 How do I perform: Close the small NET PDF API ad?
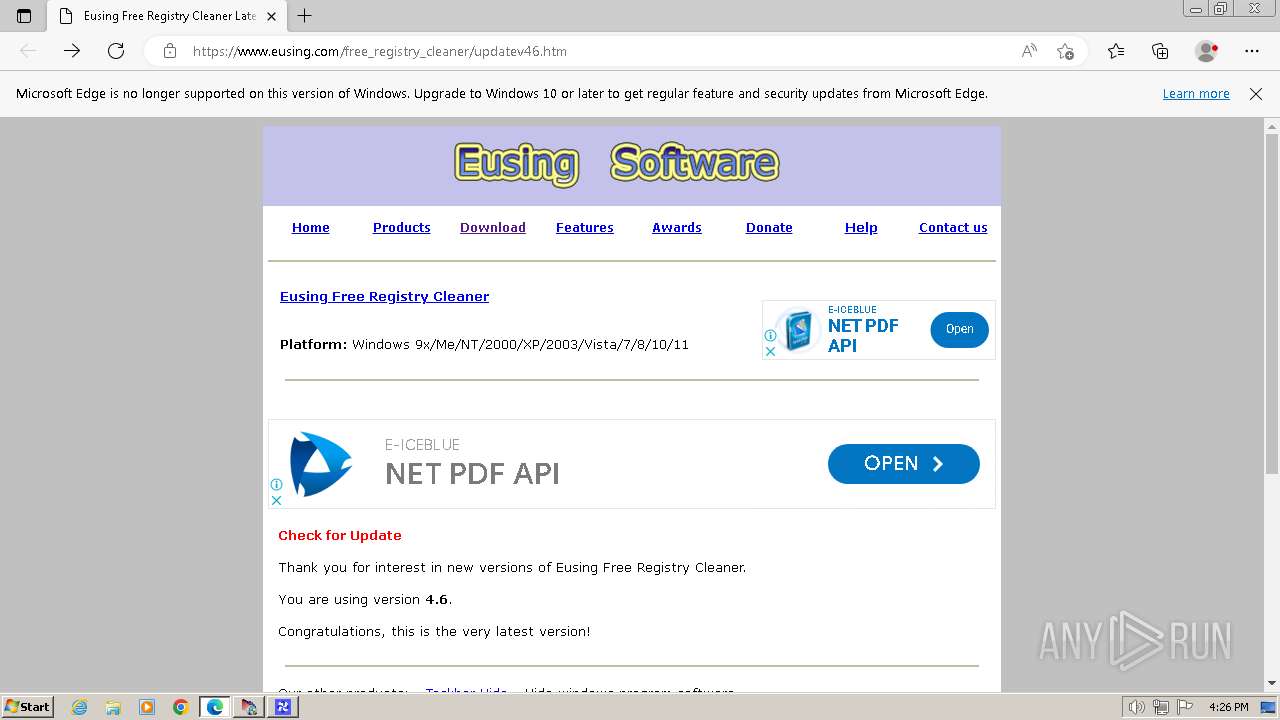click(x=770, y=351)
